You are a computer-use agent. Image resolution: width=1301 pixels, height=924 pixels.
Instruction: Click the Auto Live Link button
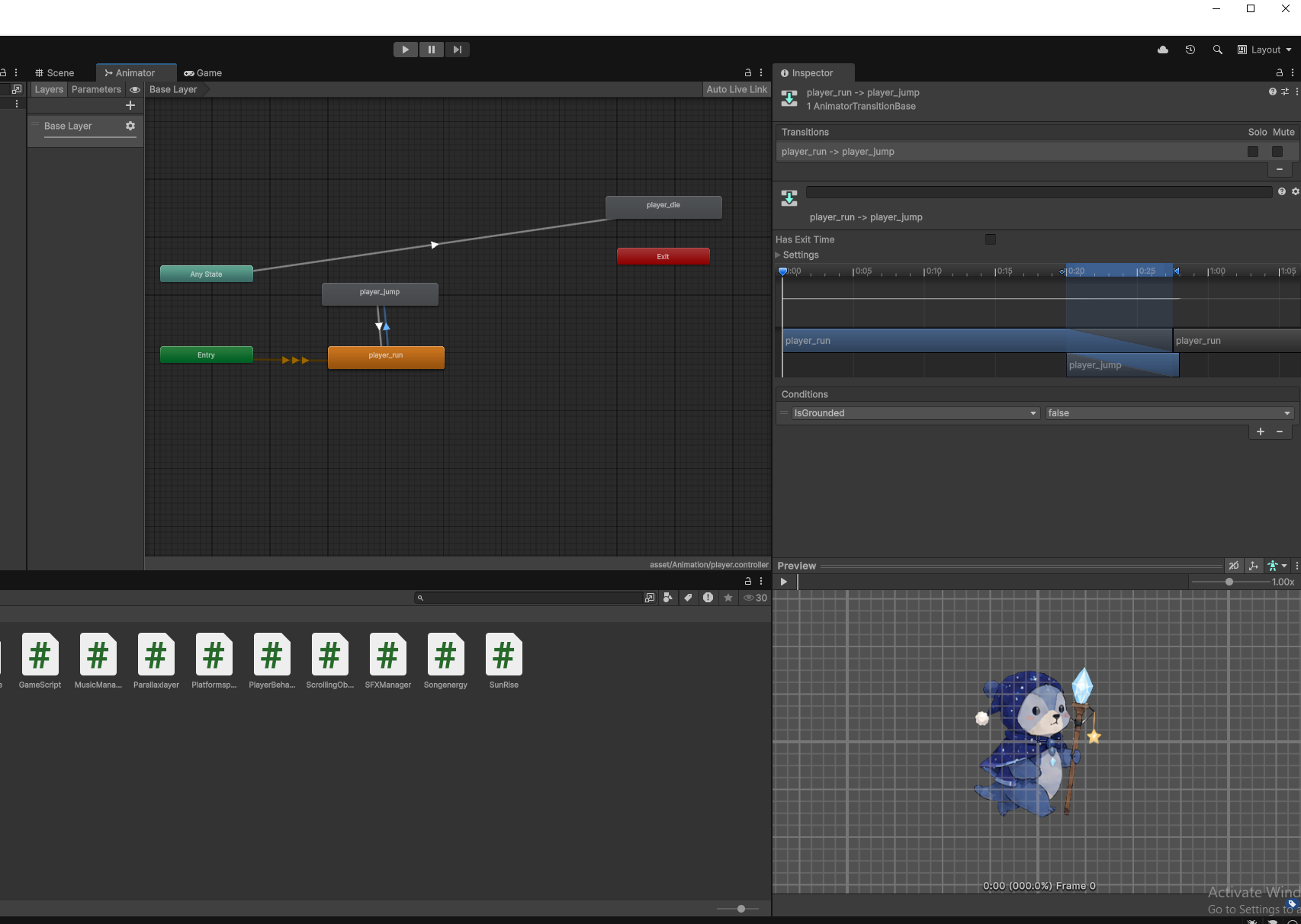pos(737,89)
